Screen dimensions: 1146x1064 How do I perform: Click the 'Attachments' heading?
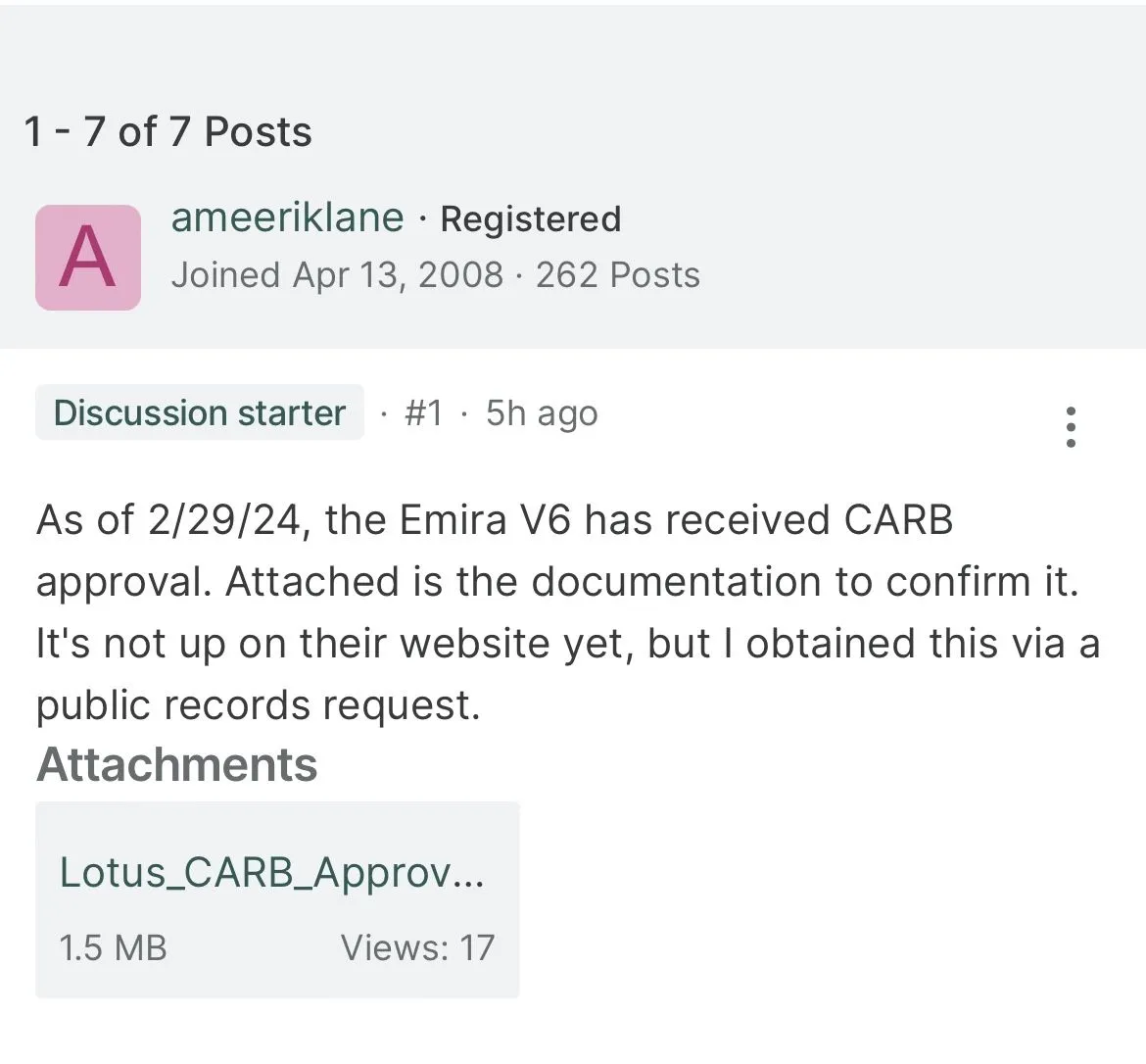coord(176,764)
